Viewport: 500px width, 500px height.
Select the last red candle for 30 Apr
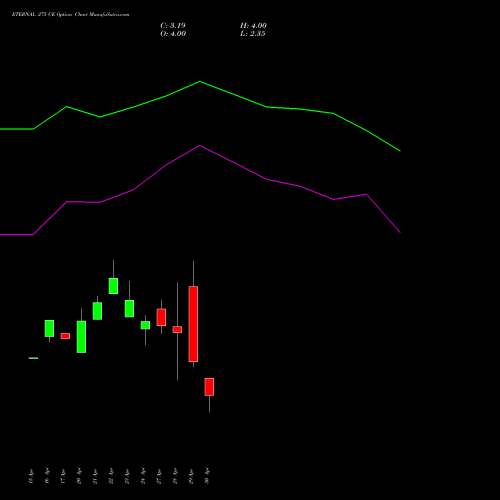[x=209, y=387]
